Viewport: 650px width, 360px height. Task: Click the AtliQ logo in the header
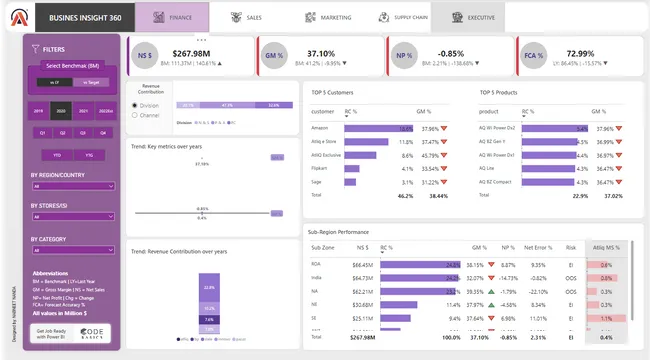click(19, 17)
